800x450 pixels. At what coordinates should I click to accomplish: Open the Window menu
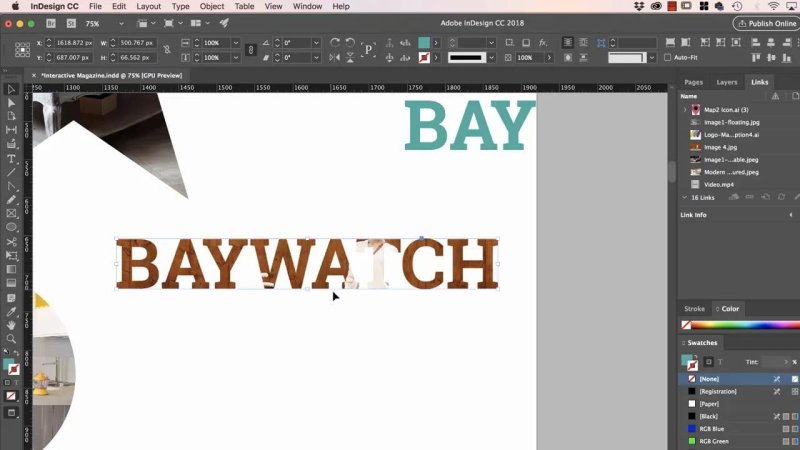pyautogui.click(x=307, y=7)
